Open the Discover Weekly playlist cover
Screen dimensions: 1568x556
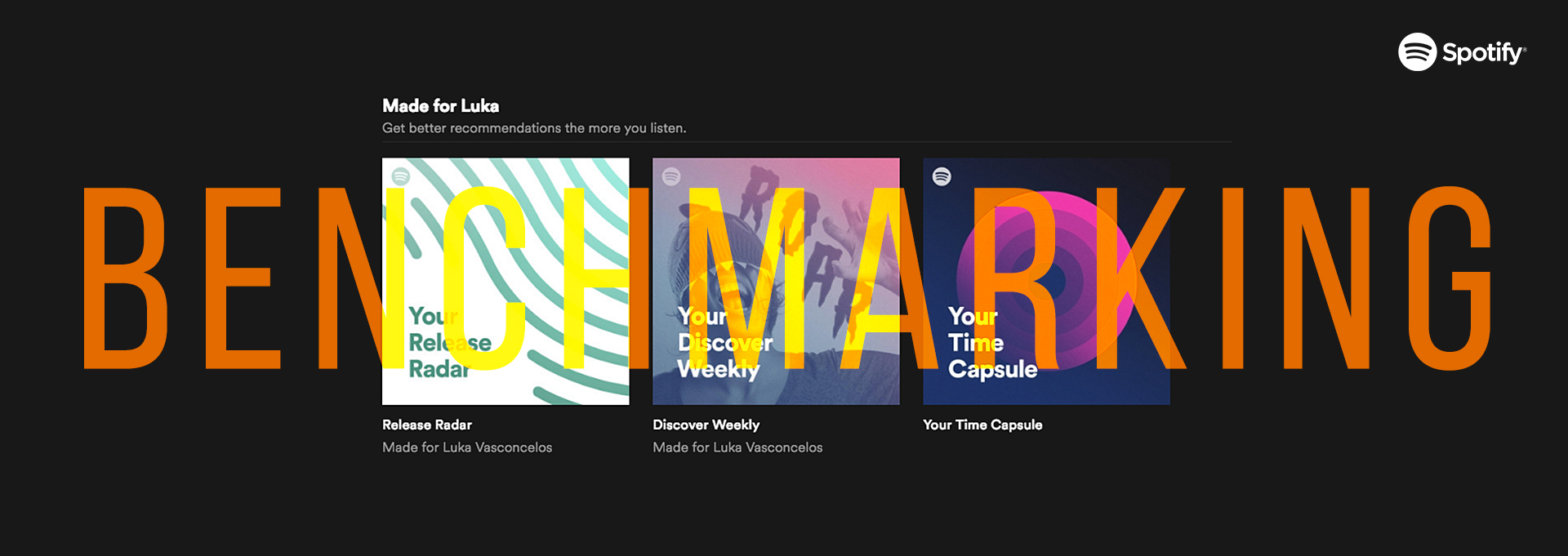(776, 281)
